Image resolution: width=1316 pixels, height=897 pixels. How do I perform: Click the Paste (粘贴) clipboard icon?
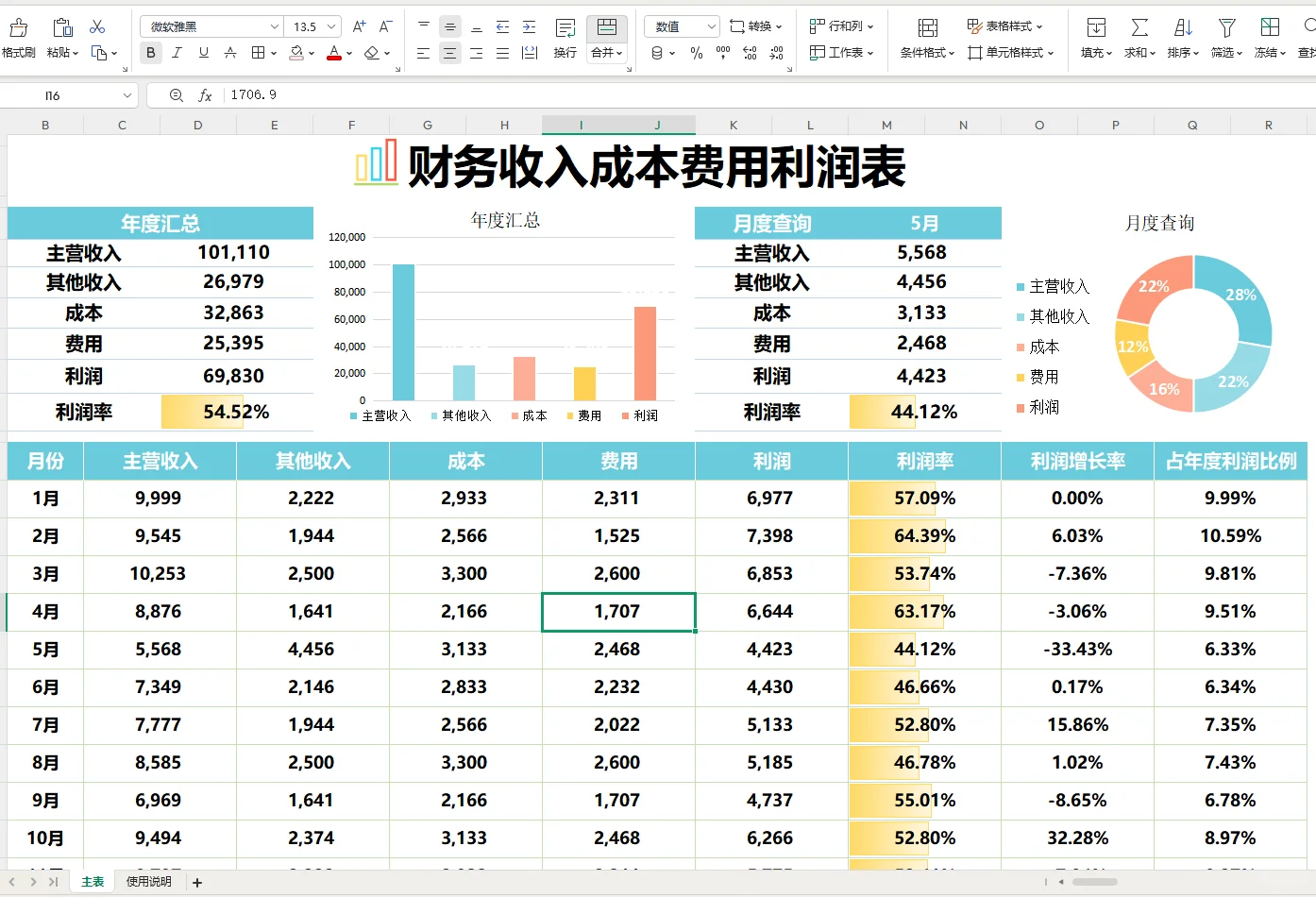[x=62, y=27]
